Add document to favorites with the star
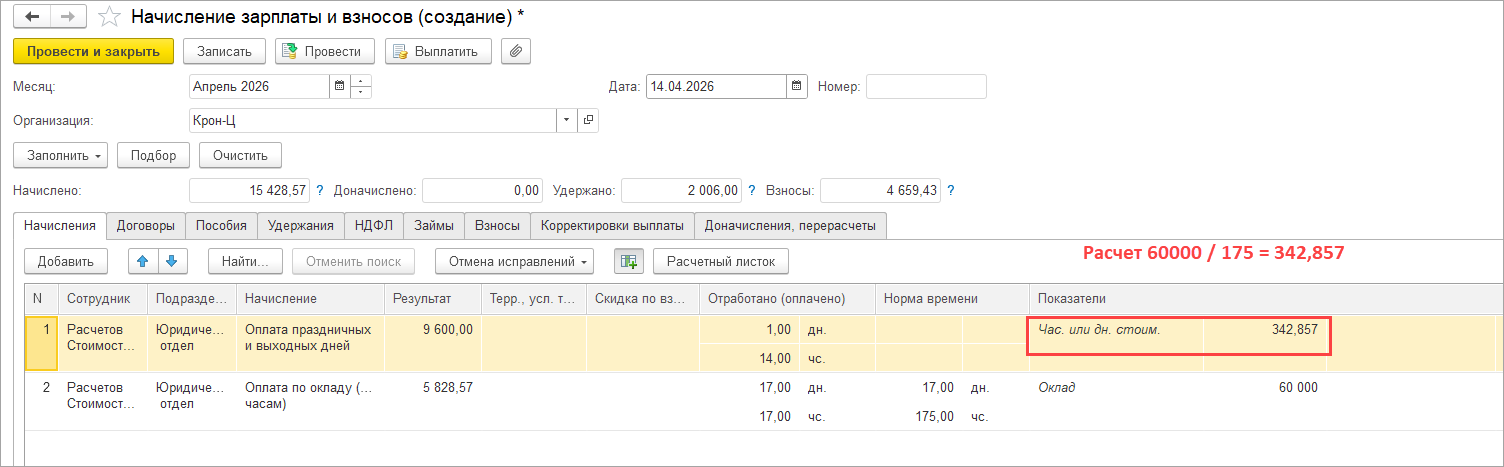 [x=113, y=17]
